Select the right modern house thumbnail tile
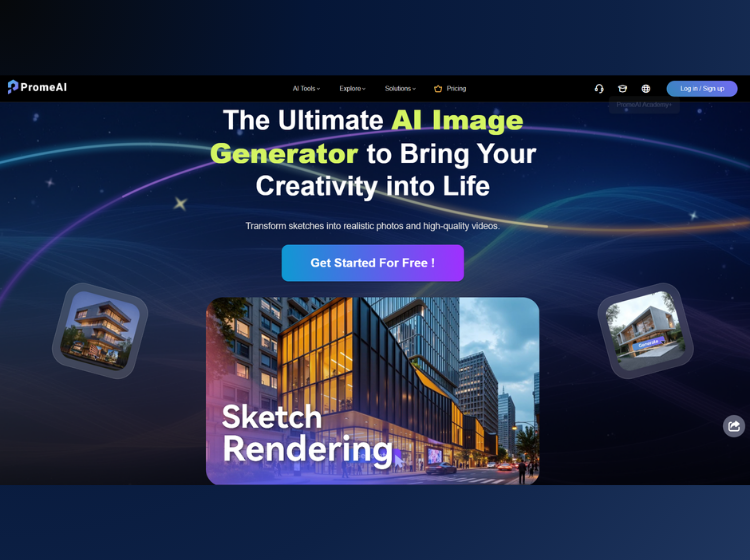The image size is (750, 560). click(645, 329)
